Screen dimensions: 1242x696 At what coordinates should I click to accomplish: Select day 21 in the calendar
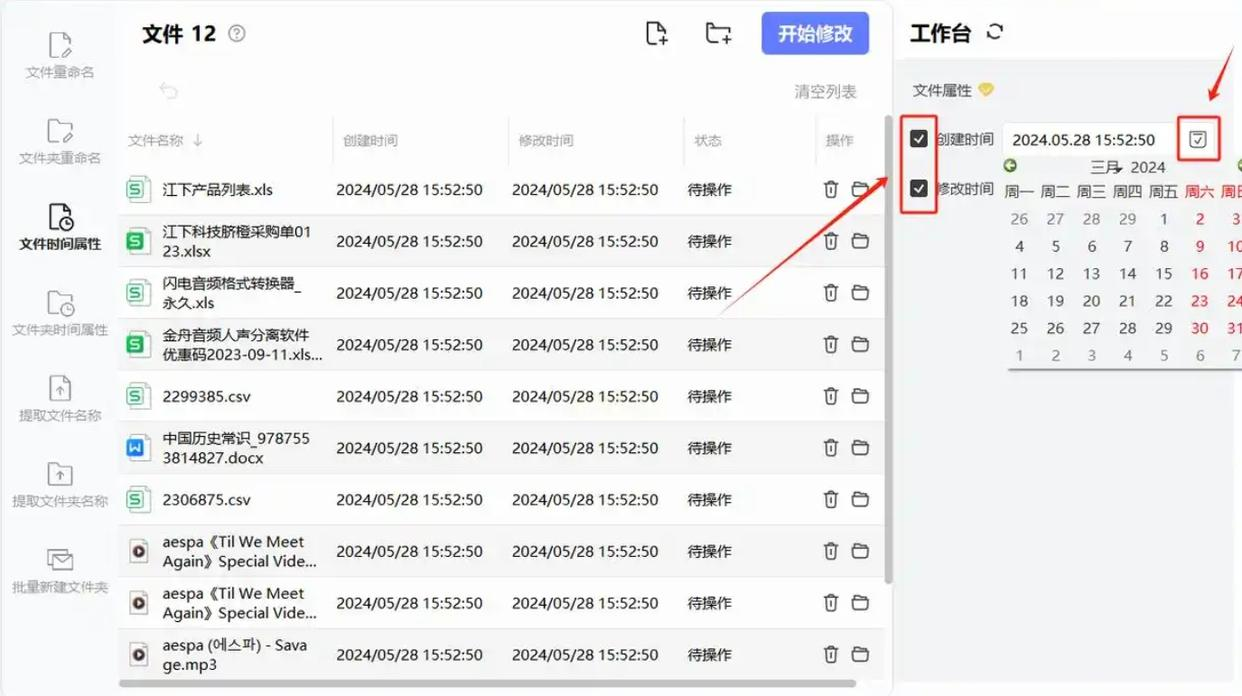point(1128,300)
